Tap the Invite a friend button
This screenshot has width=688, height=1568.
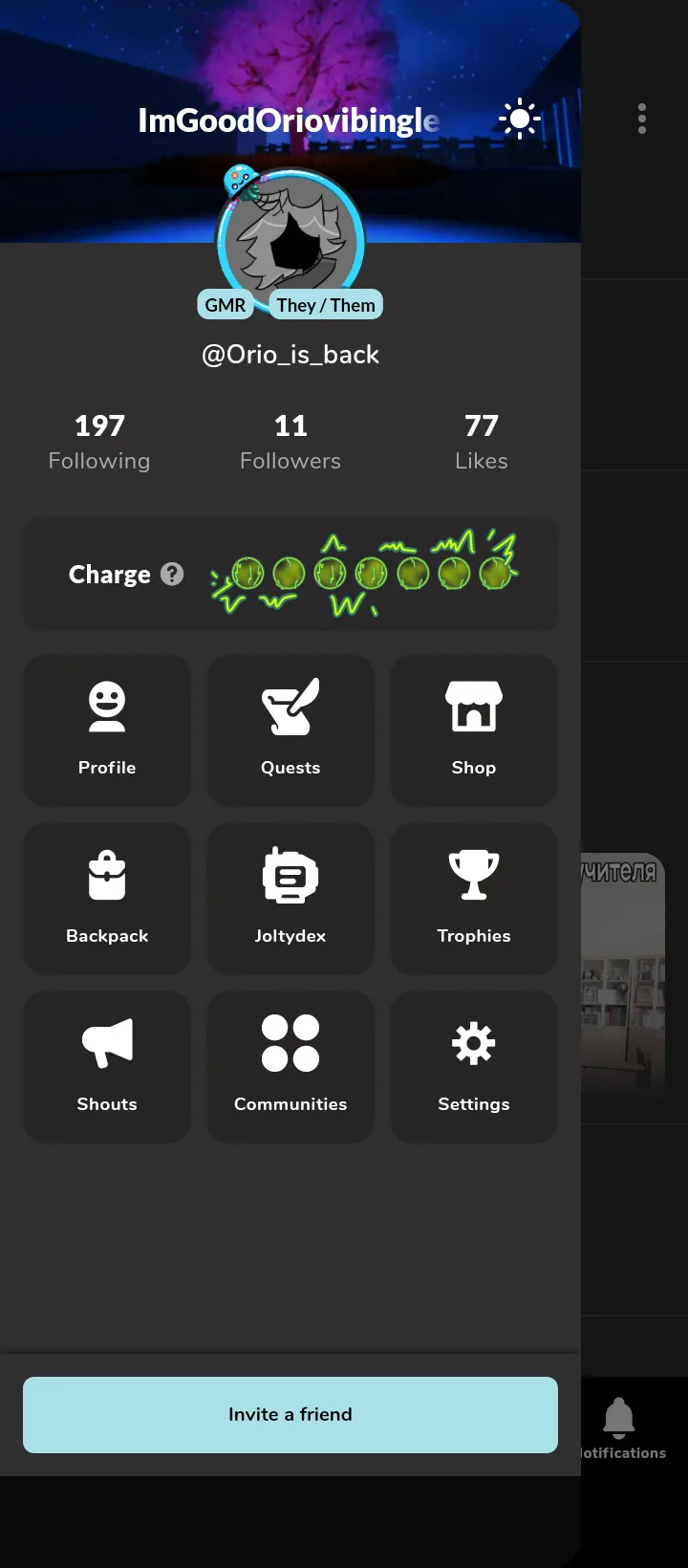click(290, 1415)
